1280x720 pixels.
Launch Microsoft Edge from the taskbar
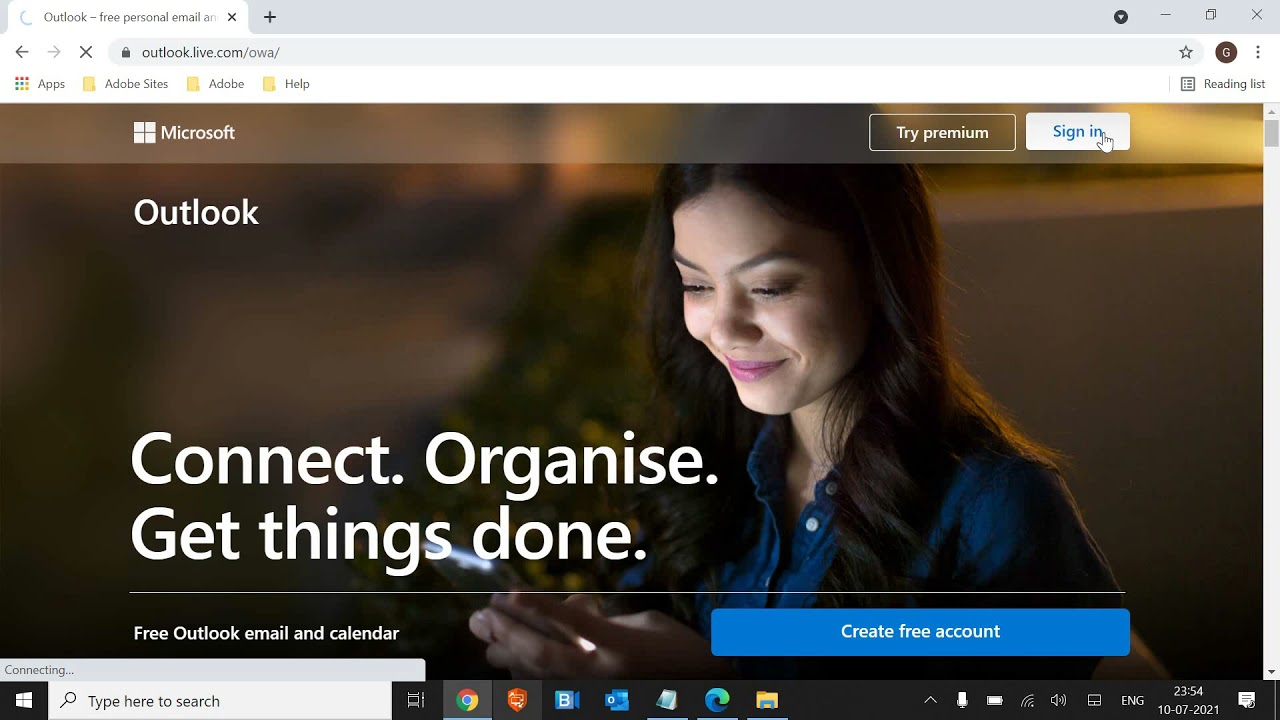[x=717, y=700]
